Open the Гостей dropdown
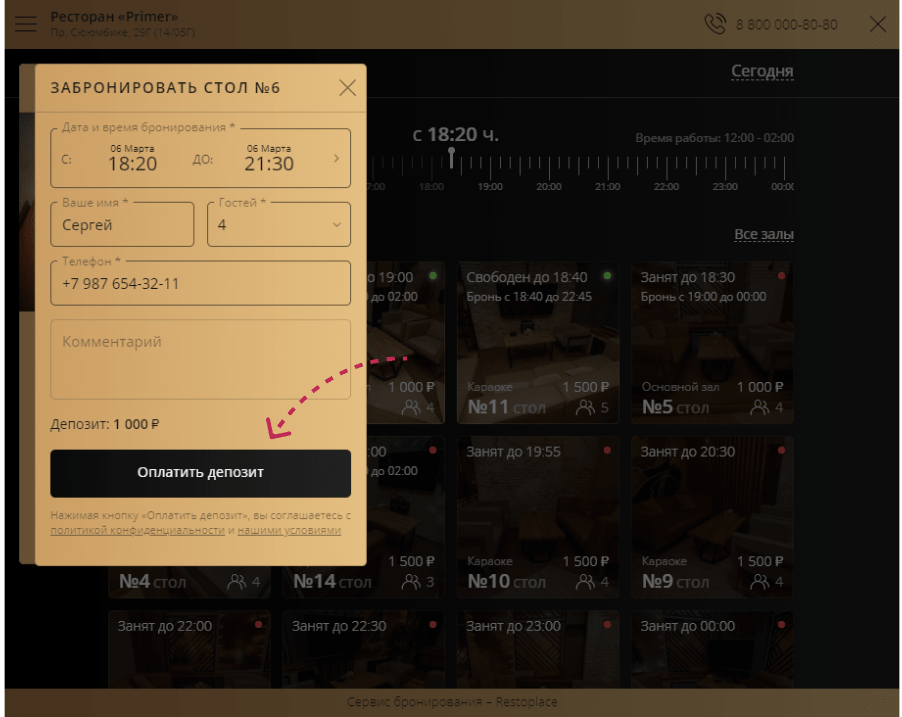 coord(279,224)
